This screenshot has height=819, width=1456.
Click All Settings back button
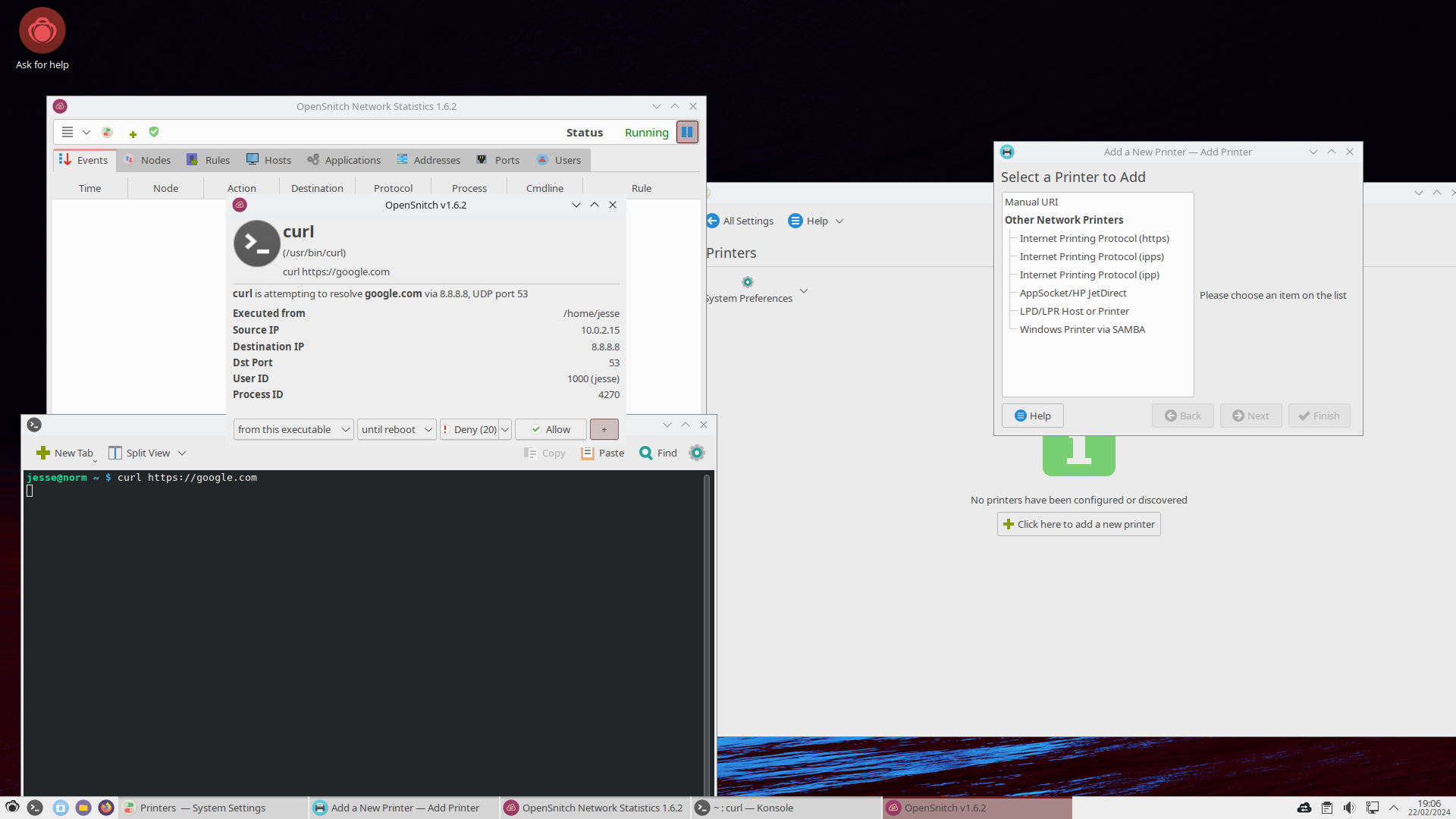coord(740,221)
